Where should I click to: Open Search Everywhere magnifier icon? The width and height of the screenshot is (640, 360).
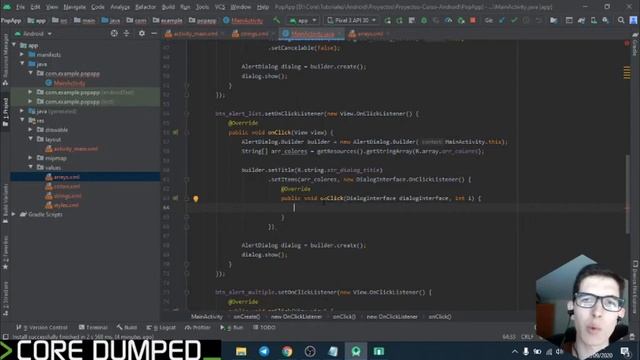click(x=621, y=20)
